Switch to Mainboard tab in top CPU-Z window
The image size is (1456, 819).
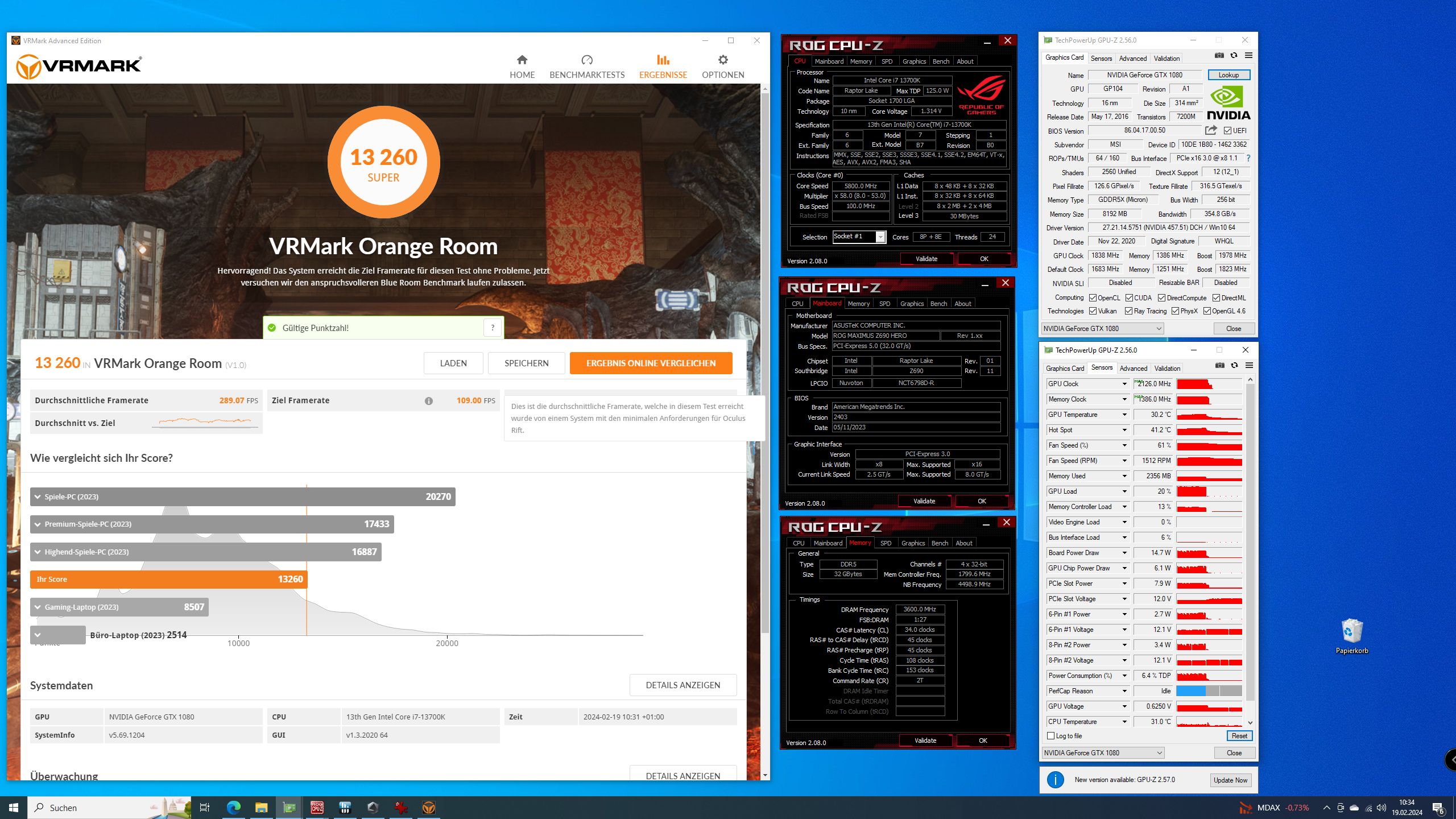tap(829, 61)
